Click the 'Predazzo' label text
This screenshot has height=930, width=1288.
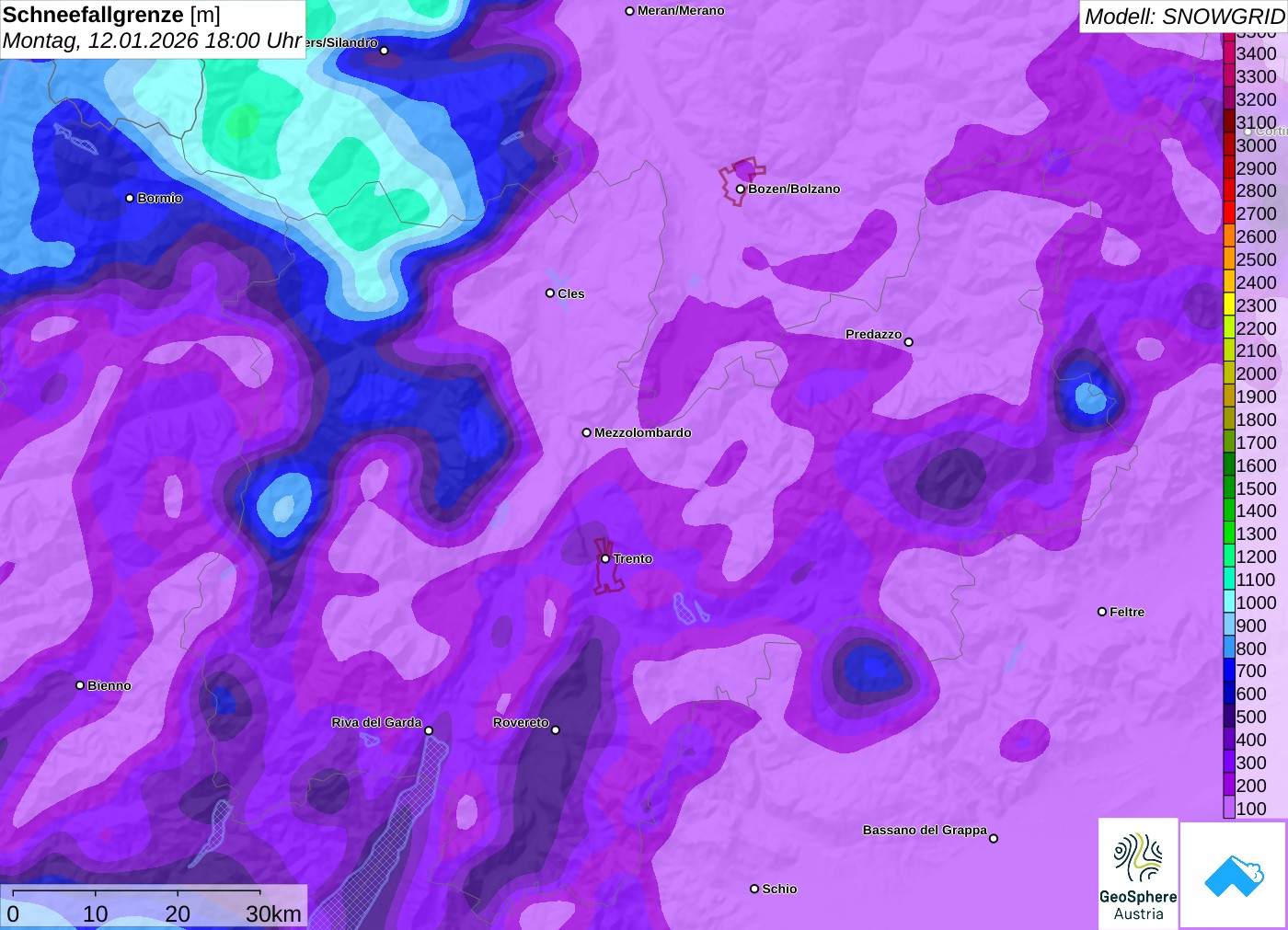tap(874, 334)
